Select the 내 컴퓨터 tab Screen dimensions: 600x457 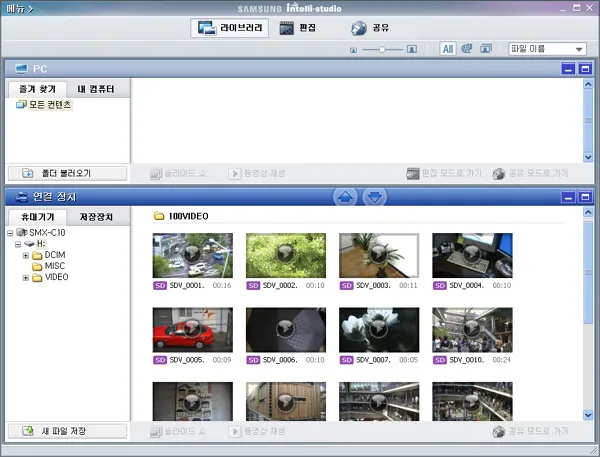point(98,90)
